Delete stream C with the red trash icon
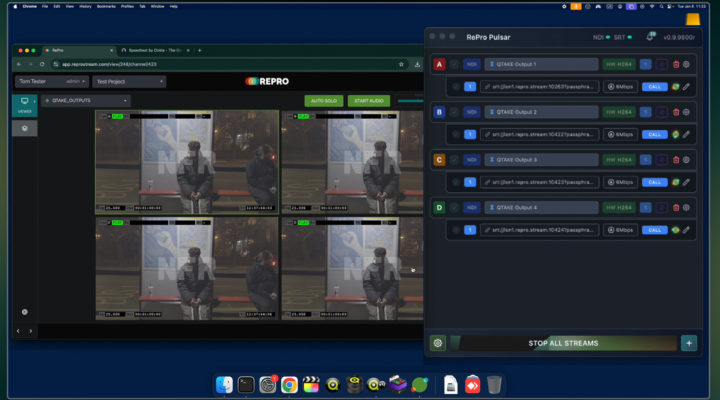The width and height of the screenshot is (720, 400). pyautogui.click(x=676, y=160)
